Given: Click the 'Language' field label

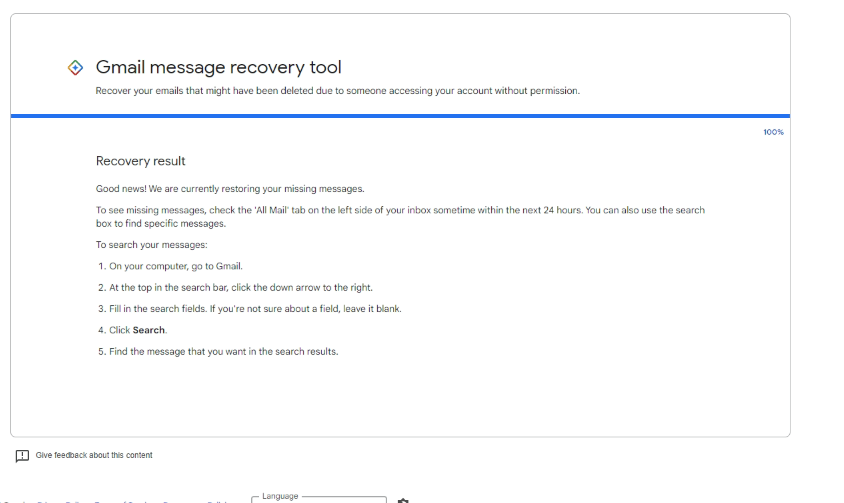Looking at the screenshot, I should pos(280,496).
